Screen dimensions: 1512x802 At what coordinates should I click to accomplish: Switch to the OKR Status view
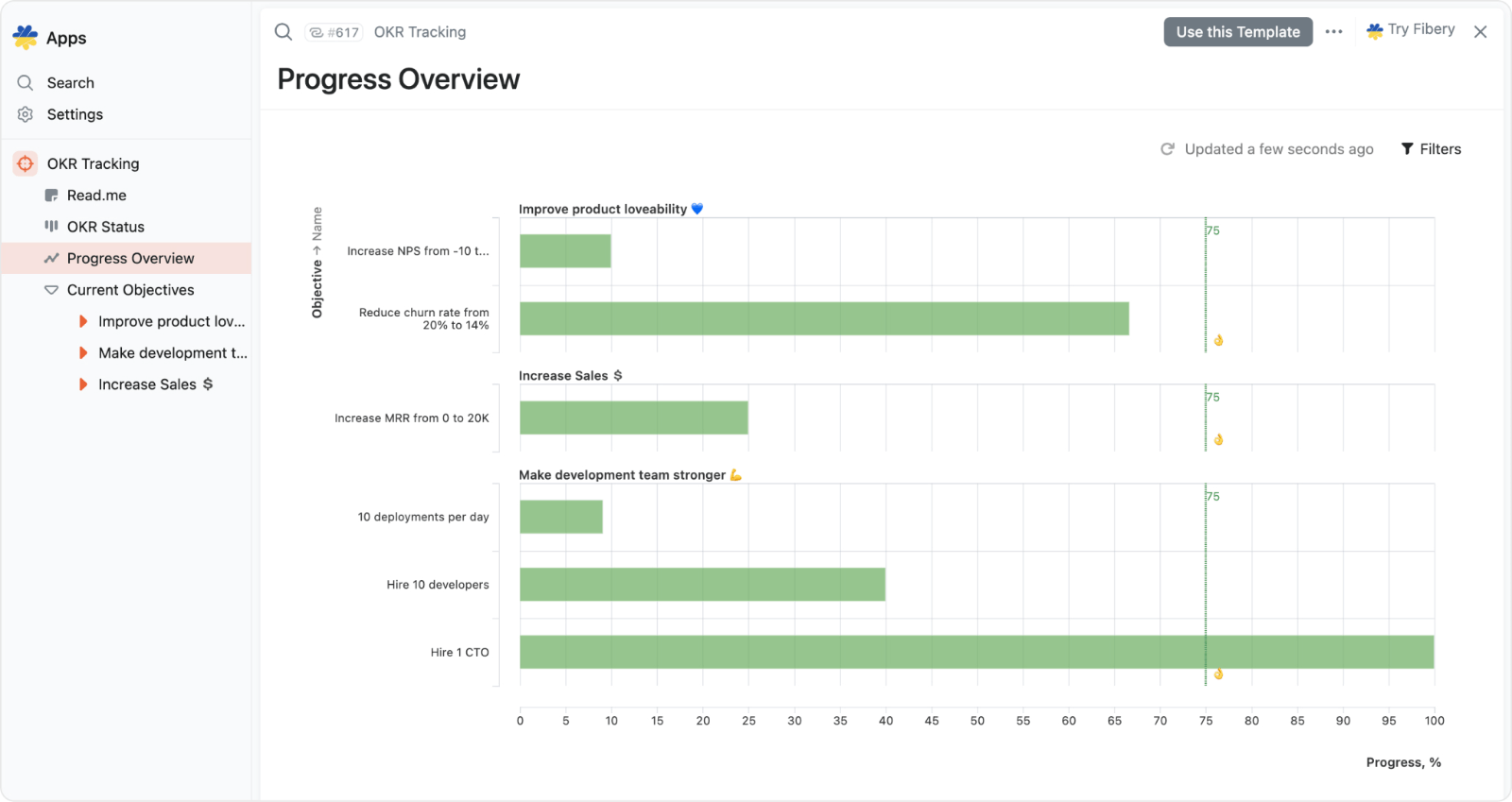pyautogui.click(x=105, y=227)
